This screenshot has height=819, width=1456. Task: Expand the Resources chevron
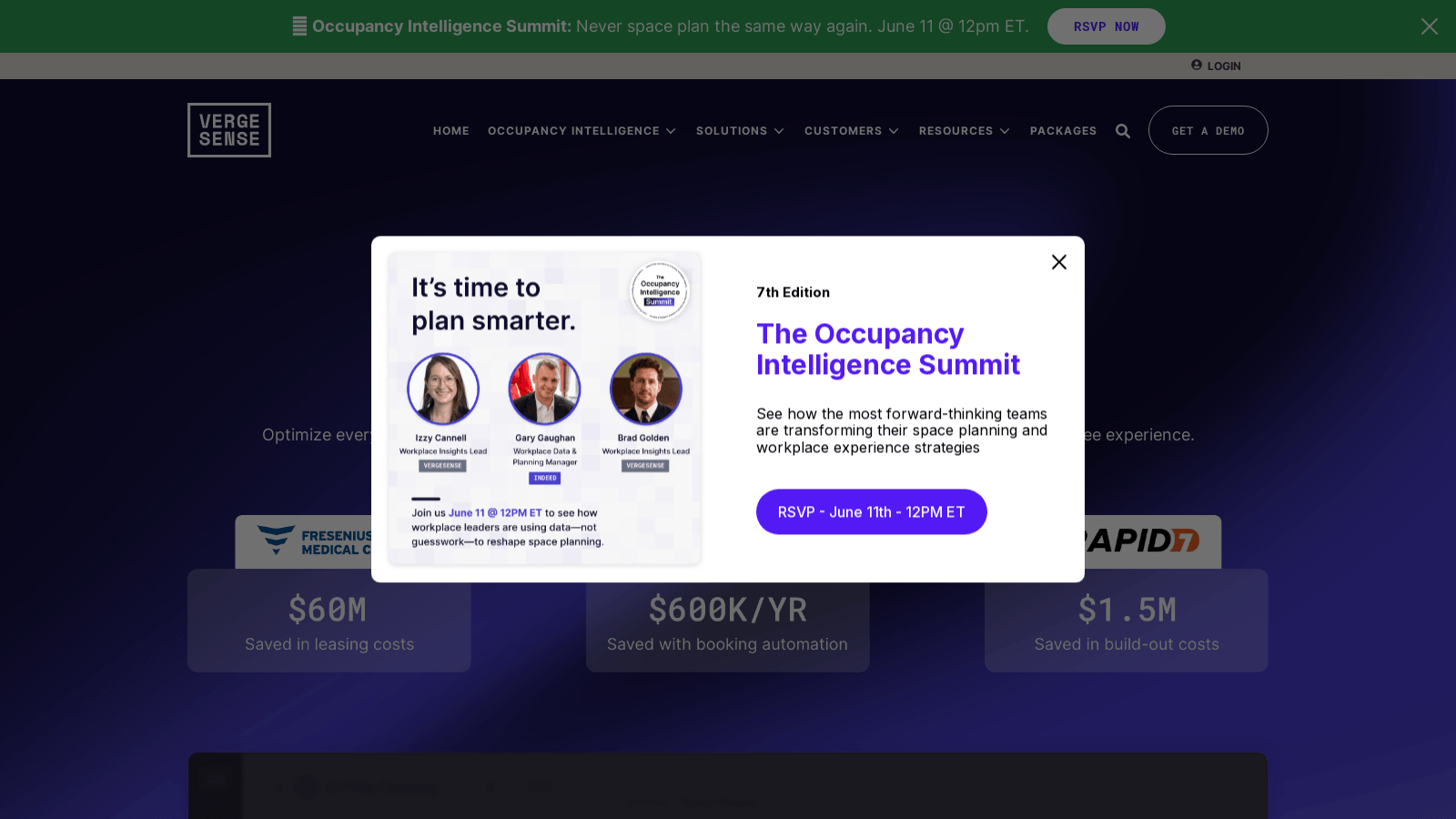pyautogui.click(x=1005, y=131)
